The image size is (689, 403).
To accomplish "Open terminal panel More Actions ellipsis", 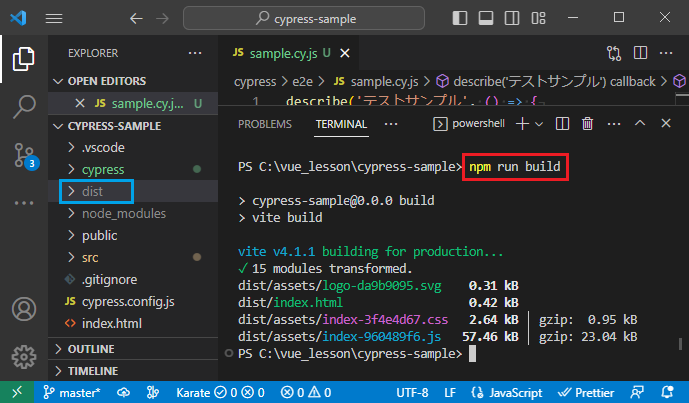I will coord(614,124).
